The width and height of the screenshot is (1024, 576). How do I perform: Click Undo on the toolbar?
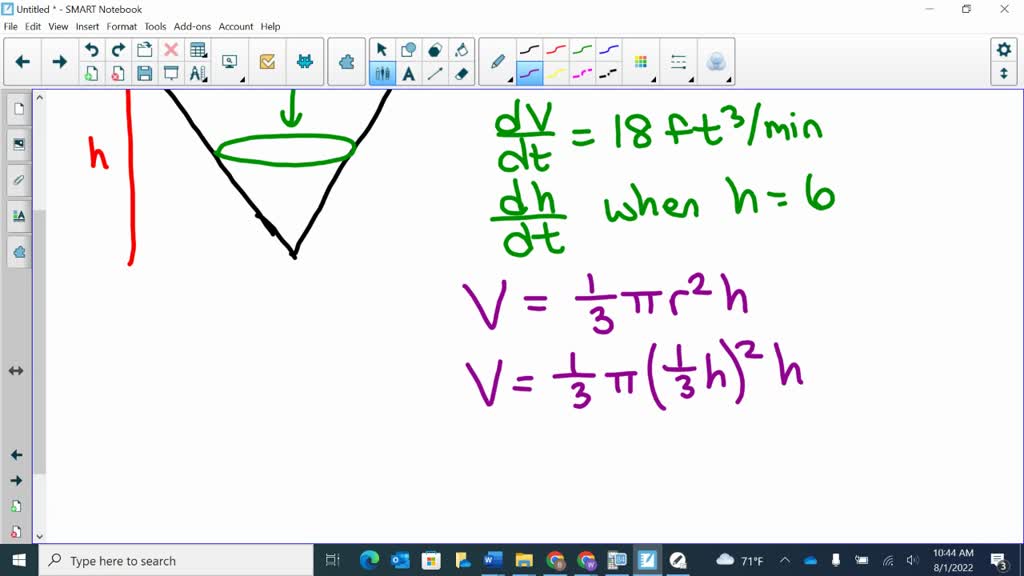pos(92,49)
